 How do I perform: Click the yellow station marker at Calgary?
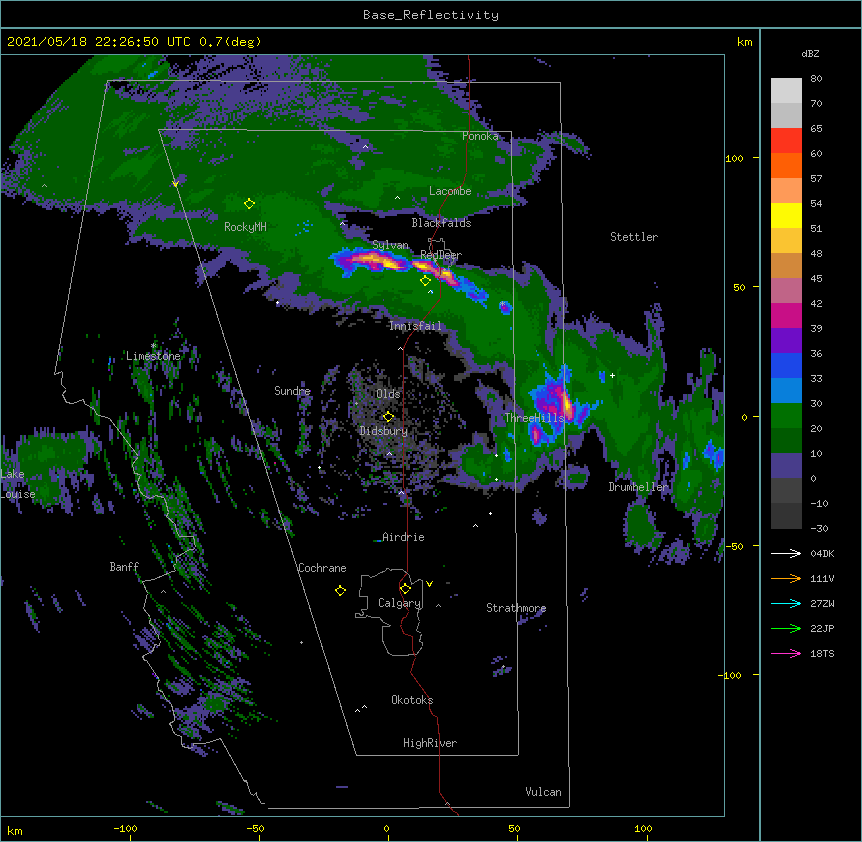point(405,589)
